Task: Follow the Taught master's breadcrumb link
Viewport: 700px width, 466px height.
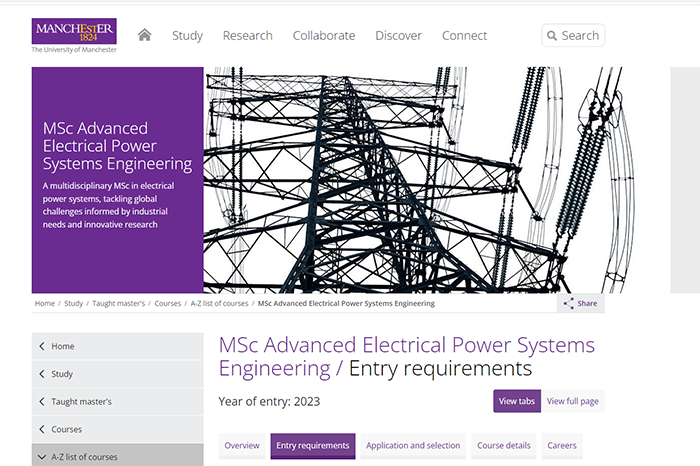Action: (x=119, y=304)
